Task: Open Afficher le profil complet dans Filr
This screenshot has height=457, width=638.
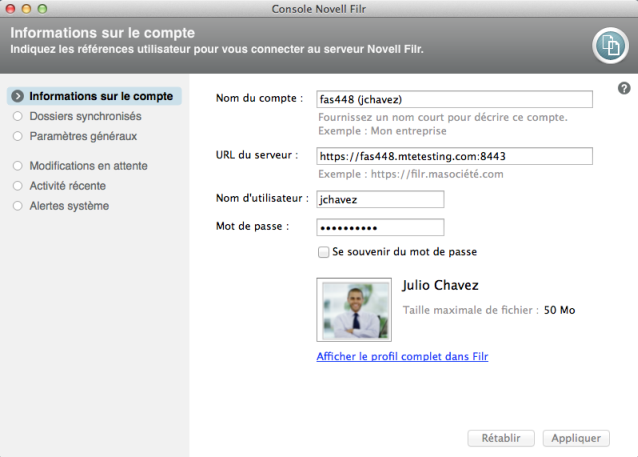Action: (x=402, y=356)
